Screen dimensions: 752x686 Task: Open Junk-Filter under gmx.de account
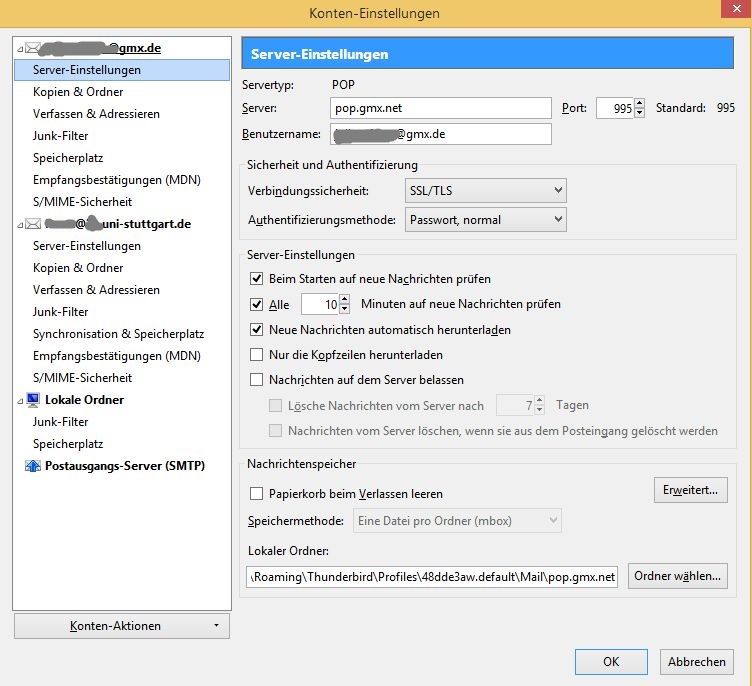(x=60, y=136)
